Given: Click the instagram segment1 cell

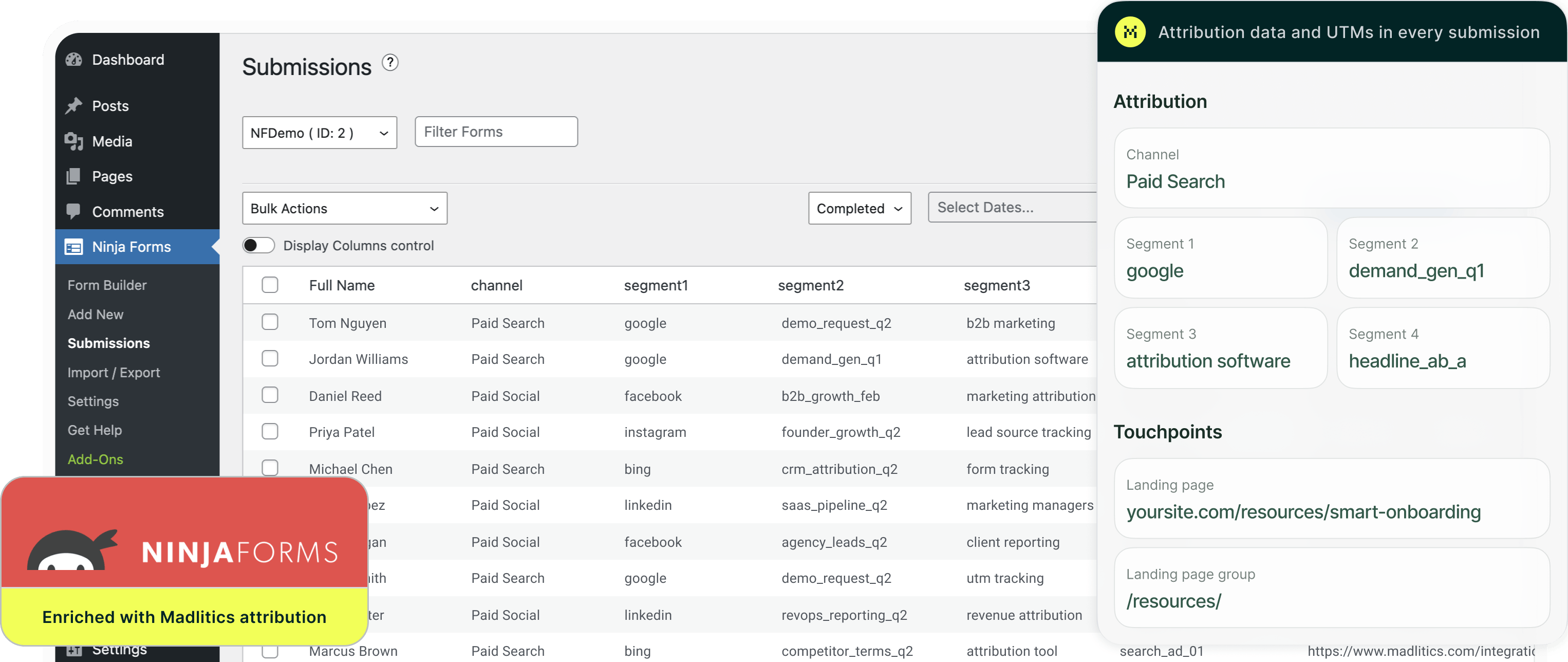Looking at the screenshot, I should [x=655, y=432].
